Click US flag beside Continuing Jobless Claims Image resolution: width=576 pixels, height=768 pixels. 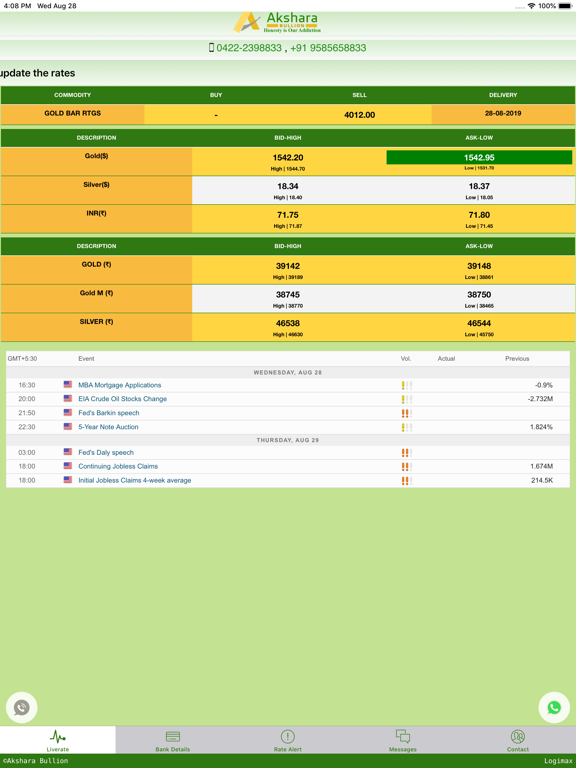coord(68,466)
